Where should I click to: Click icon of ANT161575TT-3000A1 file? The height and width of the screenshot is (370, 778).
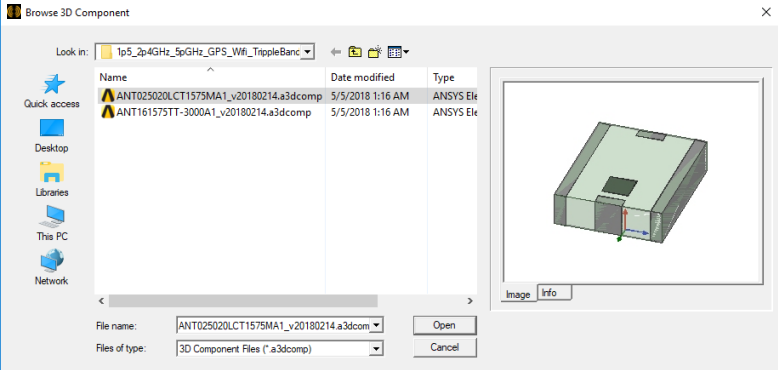click(x=107, y=113)
